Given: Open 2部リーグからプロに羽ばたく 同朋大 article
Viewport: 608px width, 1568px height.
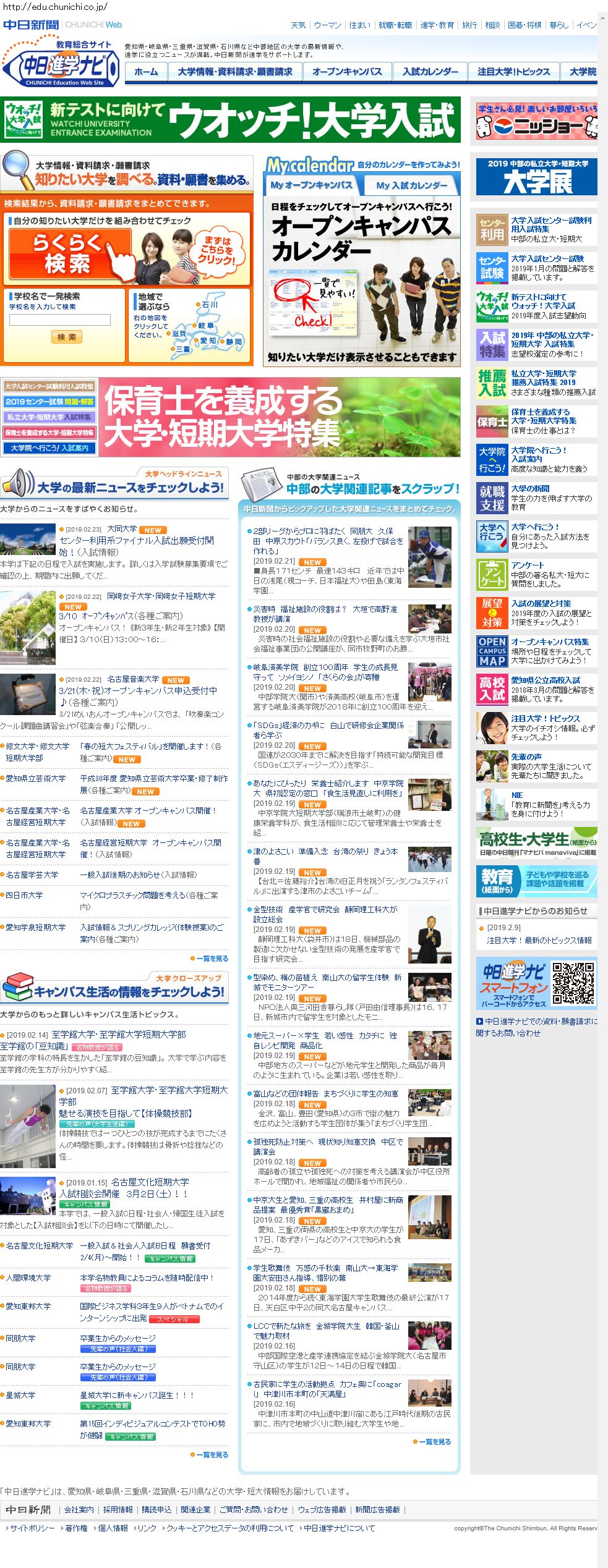Looking at the screenshot, I should click(328, 541).
